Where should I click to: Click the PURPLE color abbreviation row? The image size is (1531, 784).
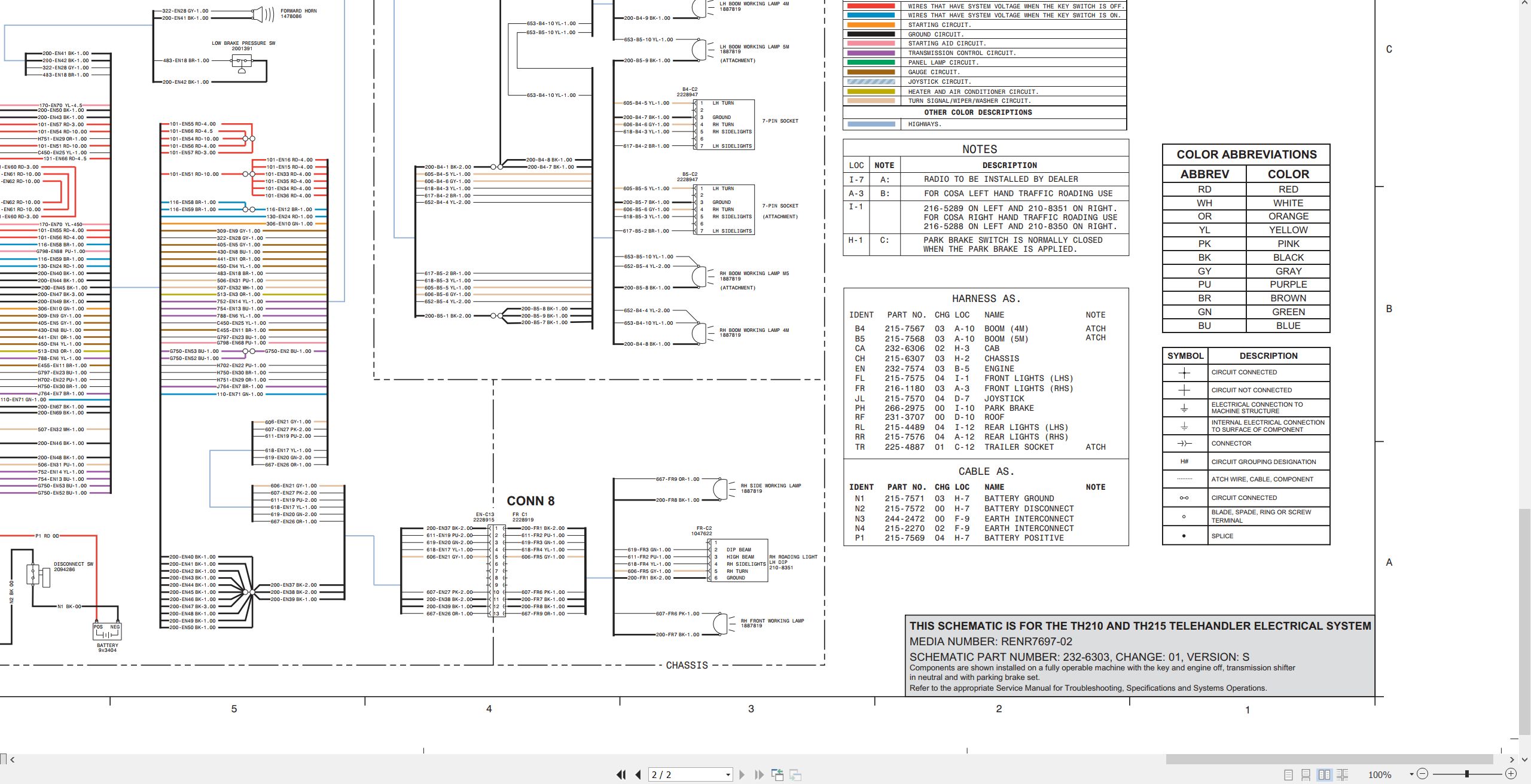(1246, 285)
